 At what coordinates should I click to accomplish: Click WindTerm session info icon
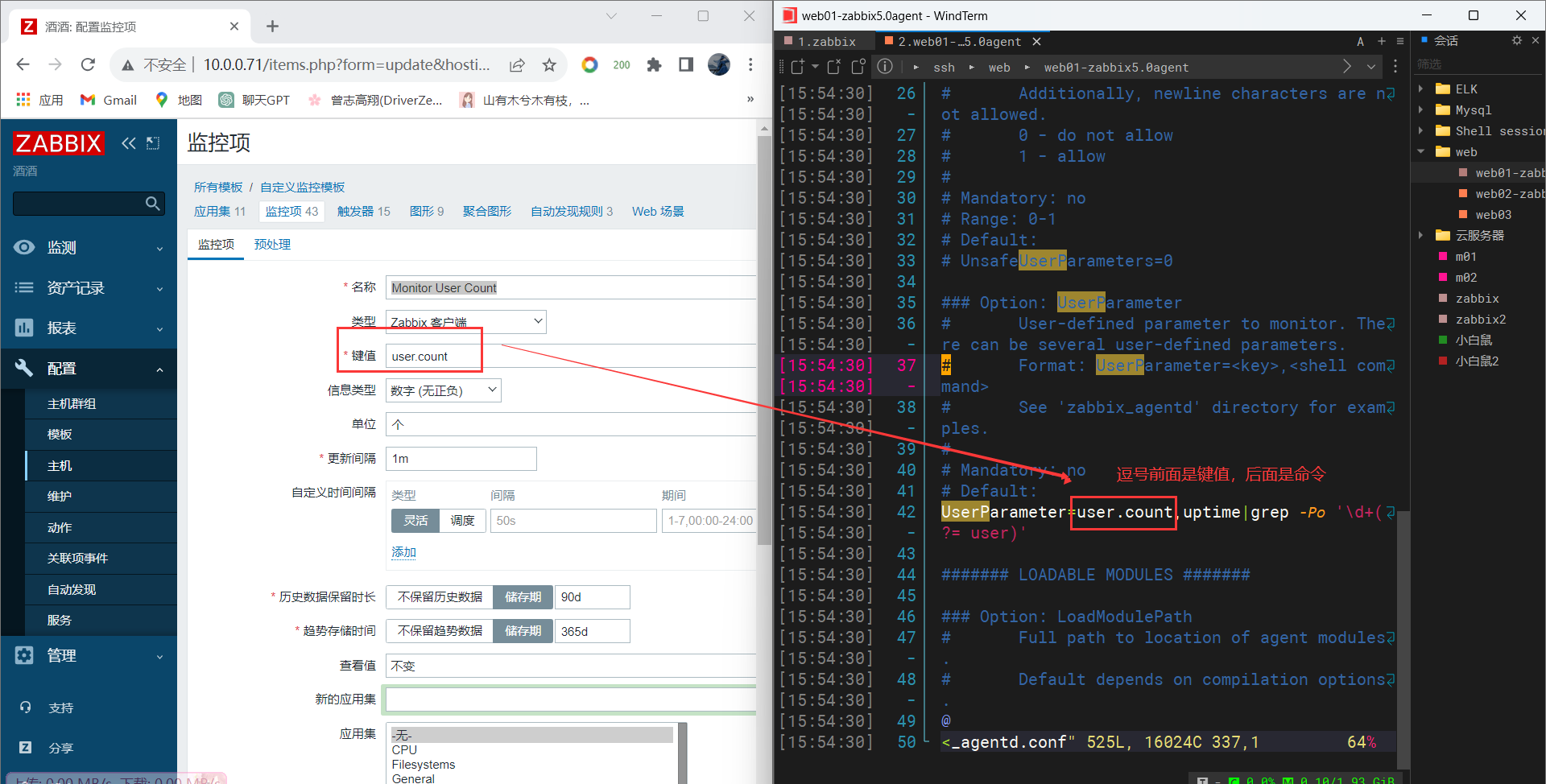pyautogui.click(x=885, y=67)
